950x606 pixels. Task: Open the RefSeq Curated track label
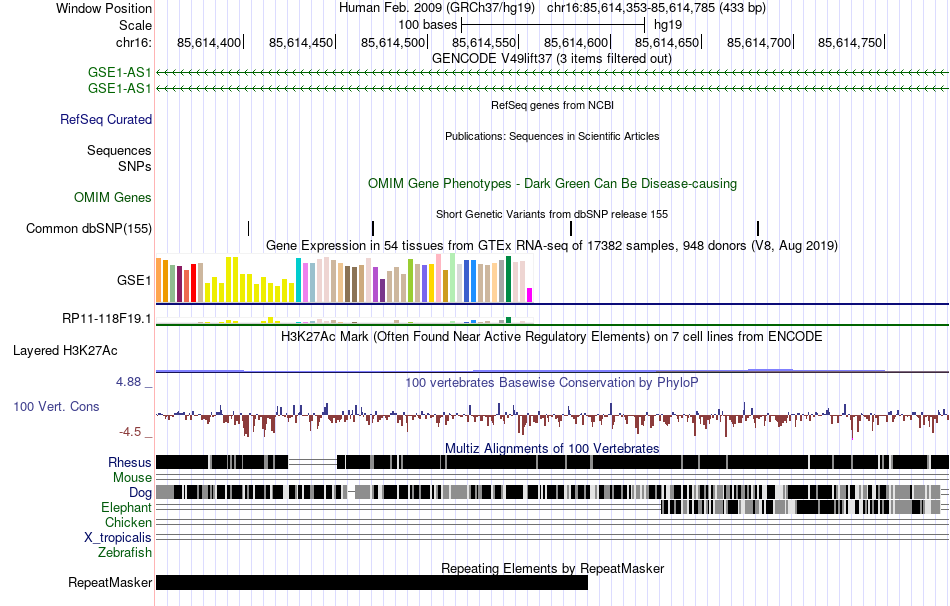106,119
